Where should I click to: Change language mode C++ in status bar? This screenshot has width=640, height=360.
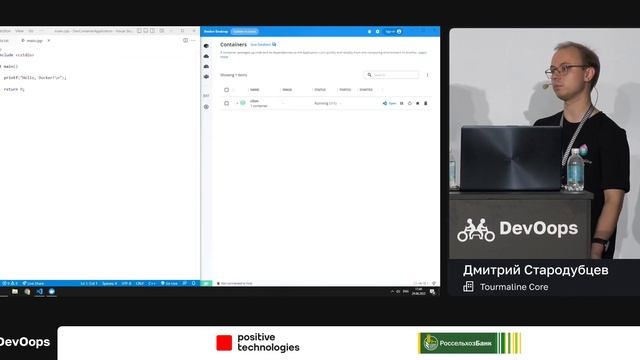coord(152,283)
